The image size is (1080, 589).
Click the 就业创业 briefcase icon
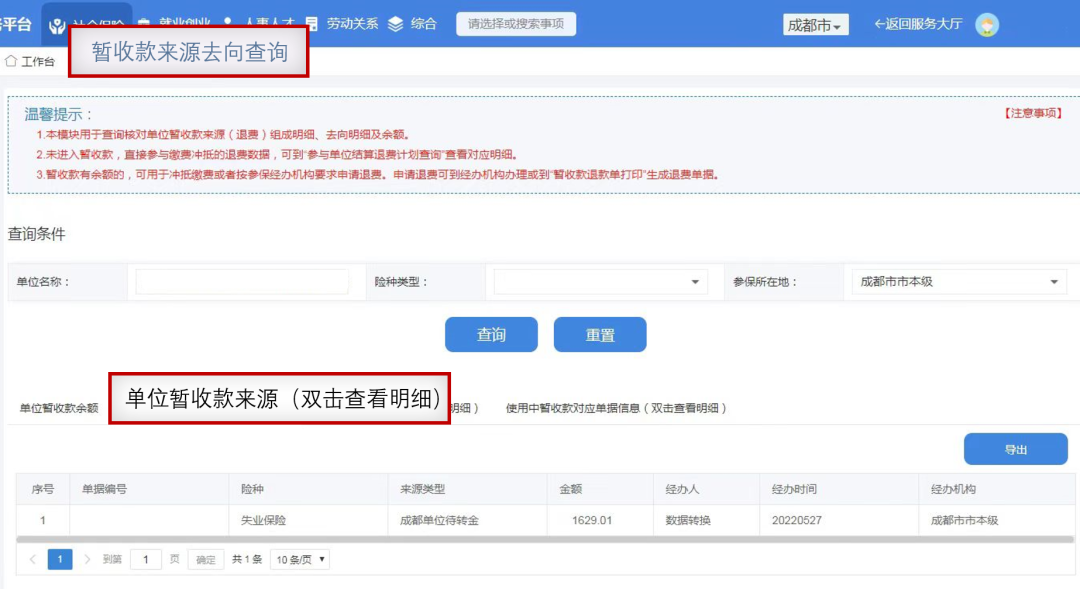coord(145,23)
